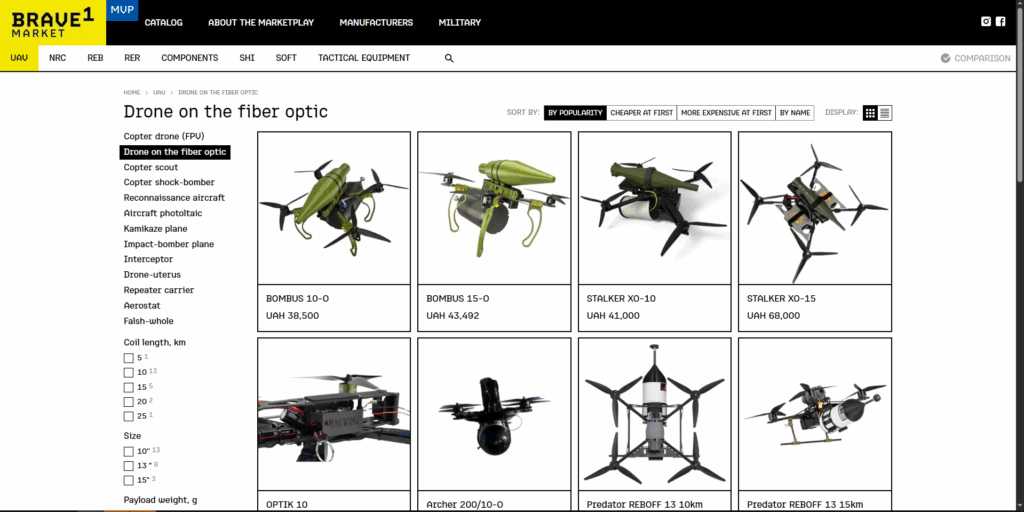Viewport: 1024px width, 512px height.
Task: Open the Manufacturers menu item
Action: tap(376, 22)
